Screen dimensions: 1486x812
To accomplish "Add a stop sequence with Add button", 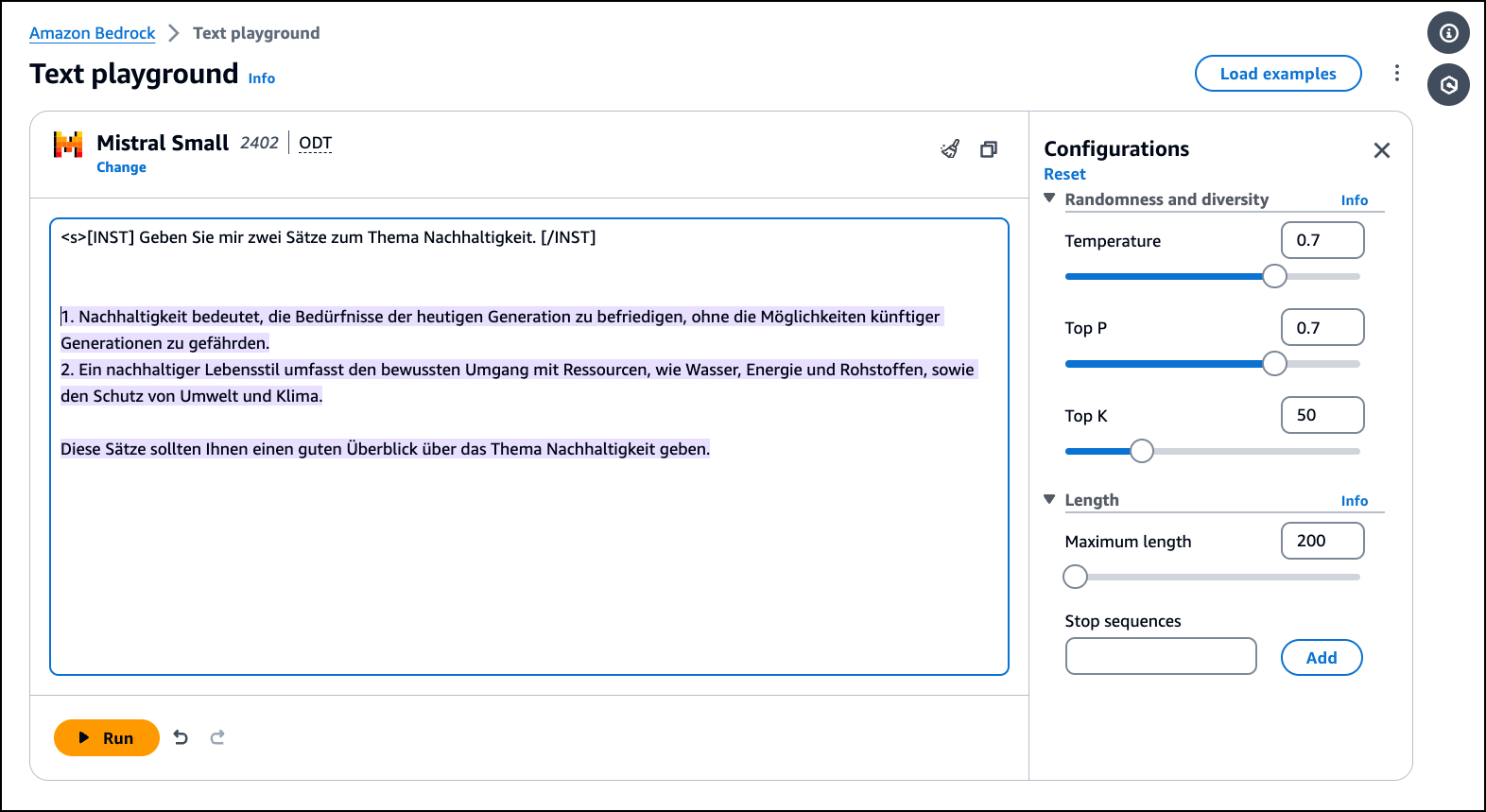I will click(x=1322, y=658).
